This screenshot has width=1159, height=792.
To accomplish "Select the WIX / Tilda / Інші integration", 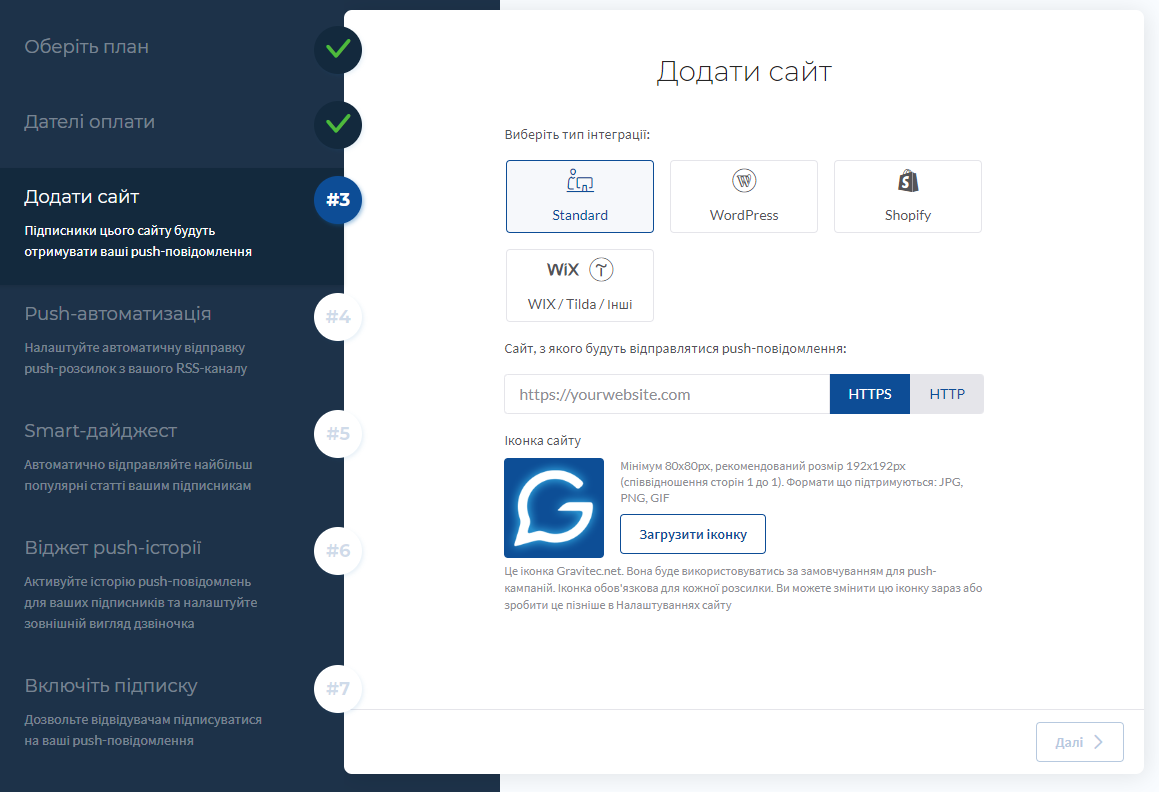I will [580, 285].
